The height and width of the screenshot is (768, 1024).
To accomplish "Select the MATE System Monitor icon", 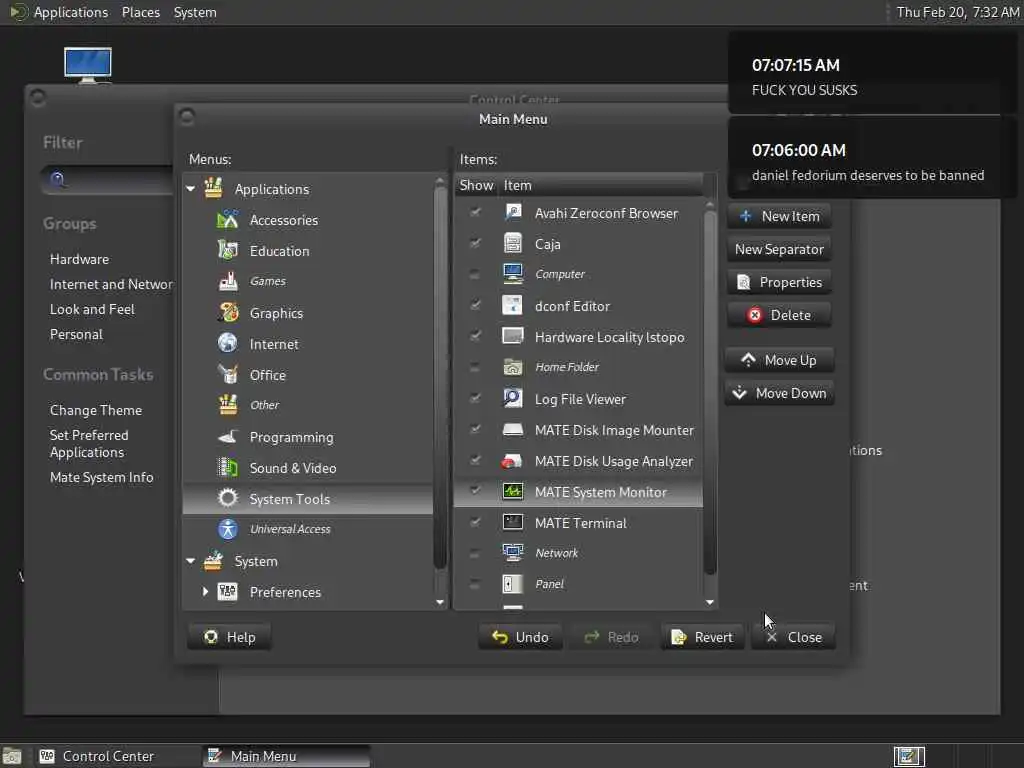I will tap(513, 492).
